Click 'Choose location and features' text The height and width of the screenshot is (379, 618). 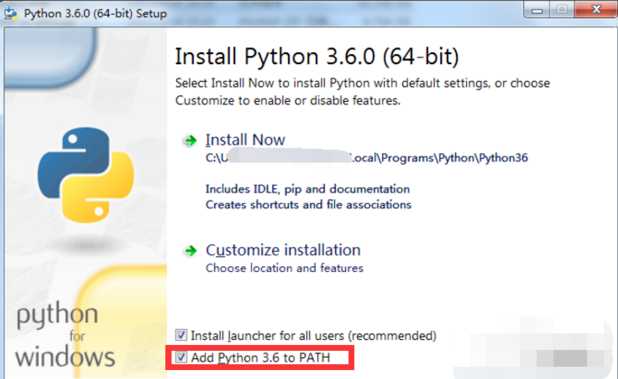(284, 268)
